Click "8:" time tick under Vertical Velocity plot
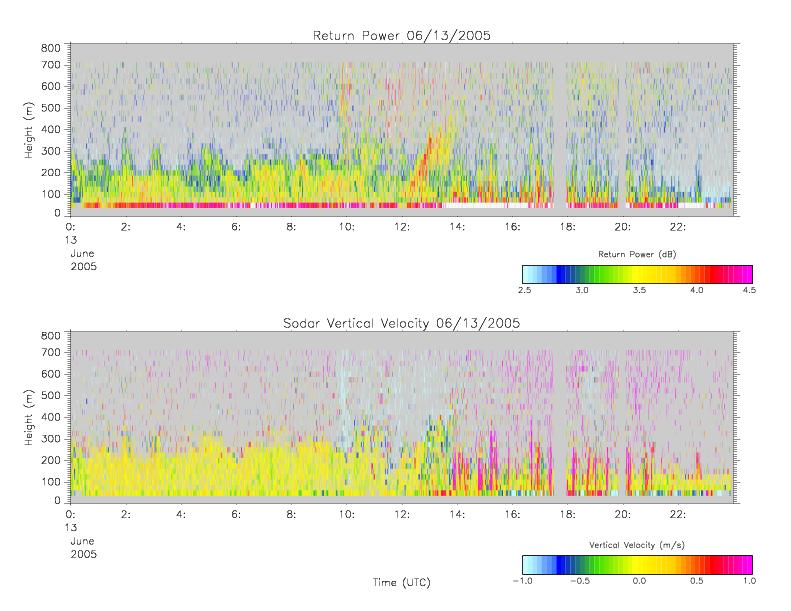The width and height of the screenshot is (791, 611). pos(291,515)
